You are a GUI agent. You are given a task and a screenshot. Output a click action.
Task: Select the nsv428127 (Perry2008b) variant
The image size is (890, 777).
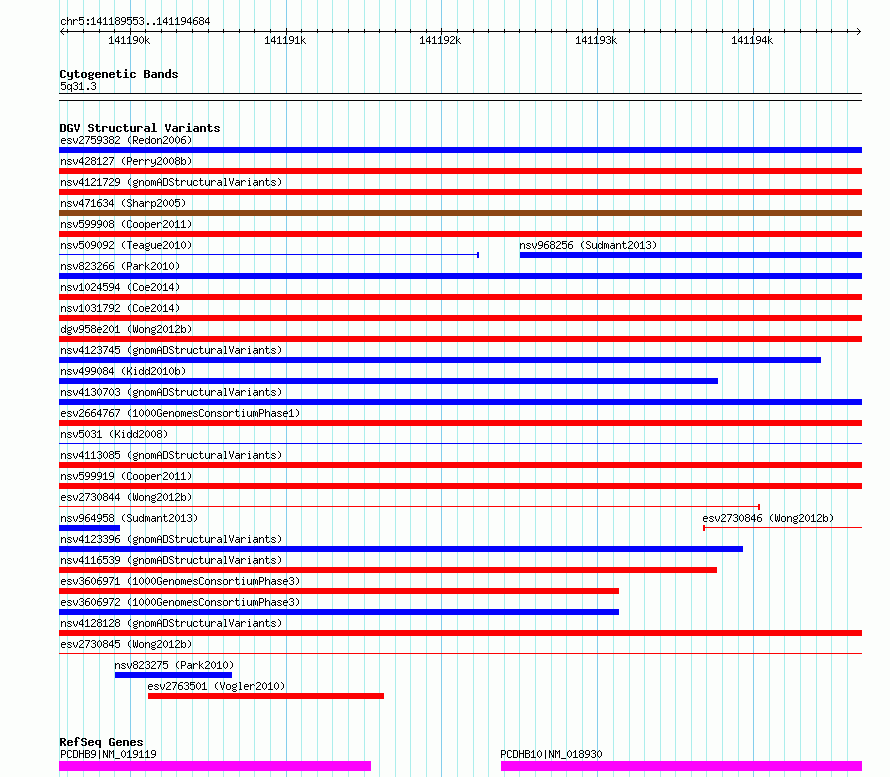point(126,161)
